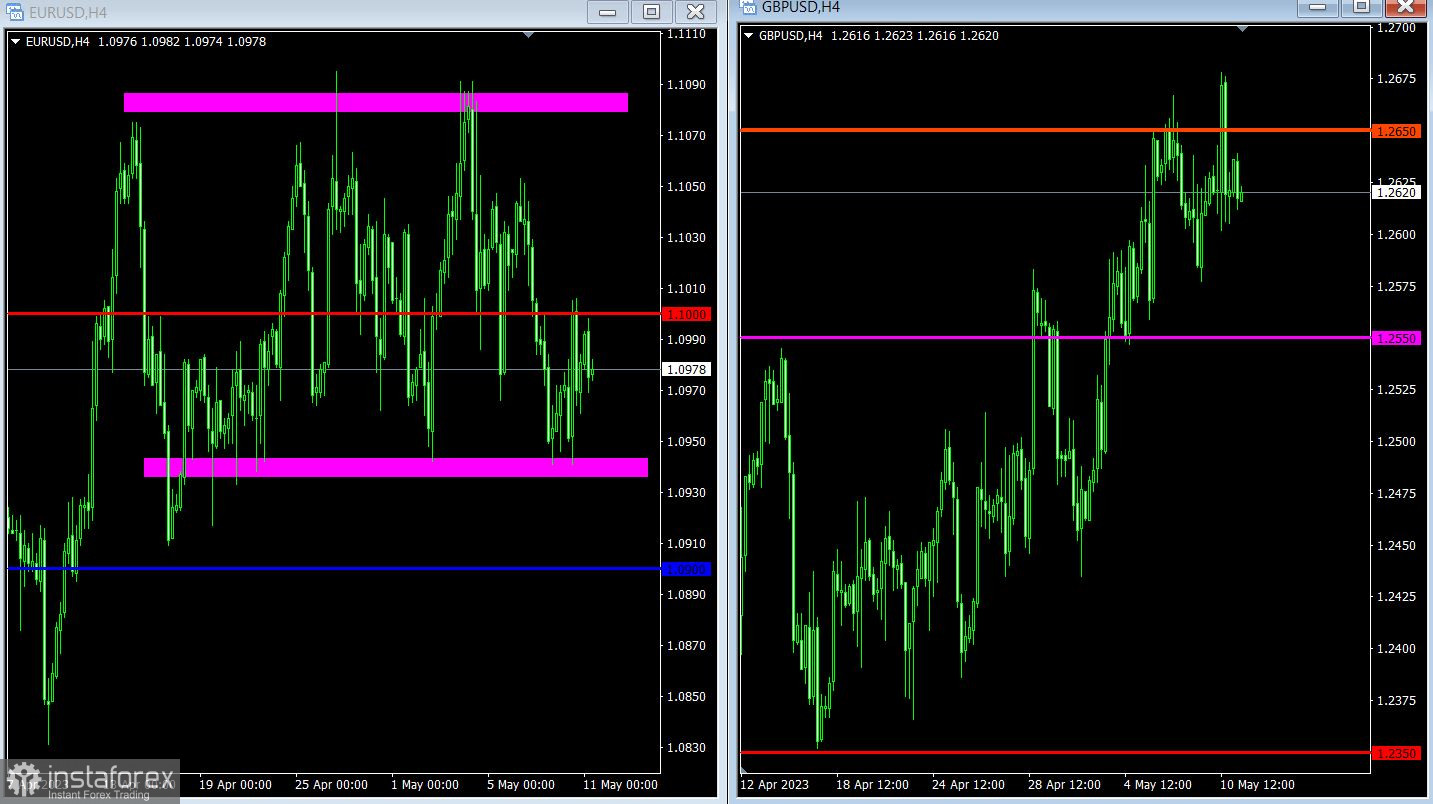
Task: Open the GBPUSD chart symbol dropdown arrow
Action: (x=750, y=36)
